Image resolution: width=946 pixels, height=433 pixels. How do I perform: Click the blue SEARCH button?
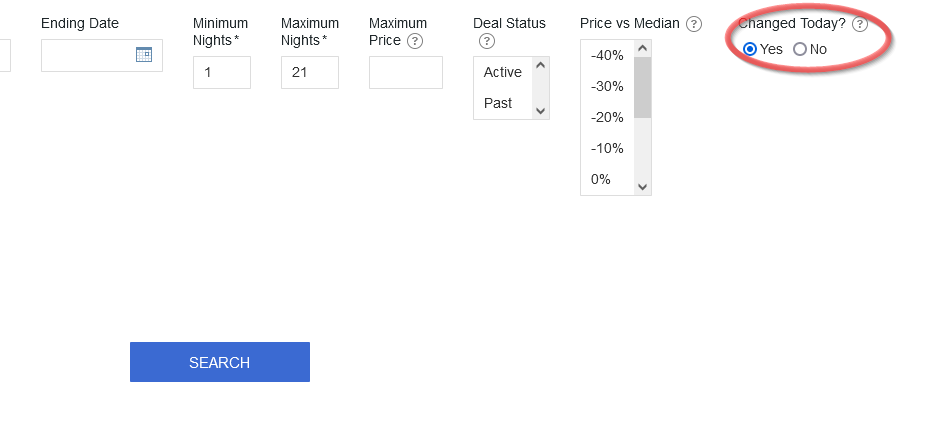220,362
